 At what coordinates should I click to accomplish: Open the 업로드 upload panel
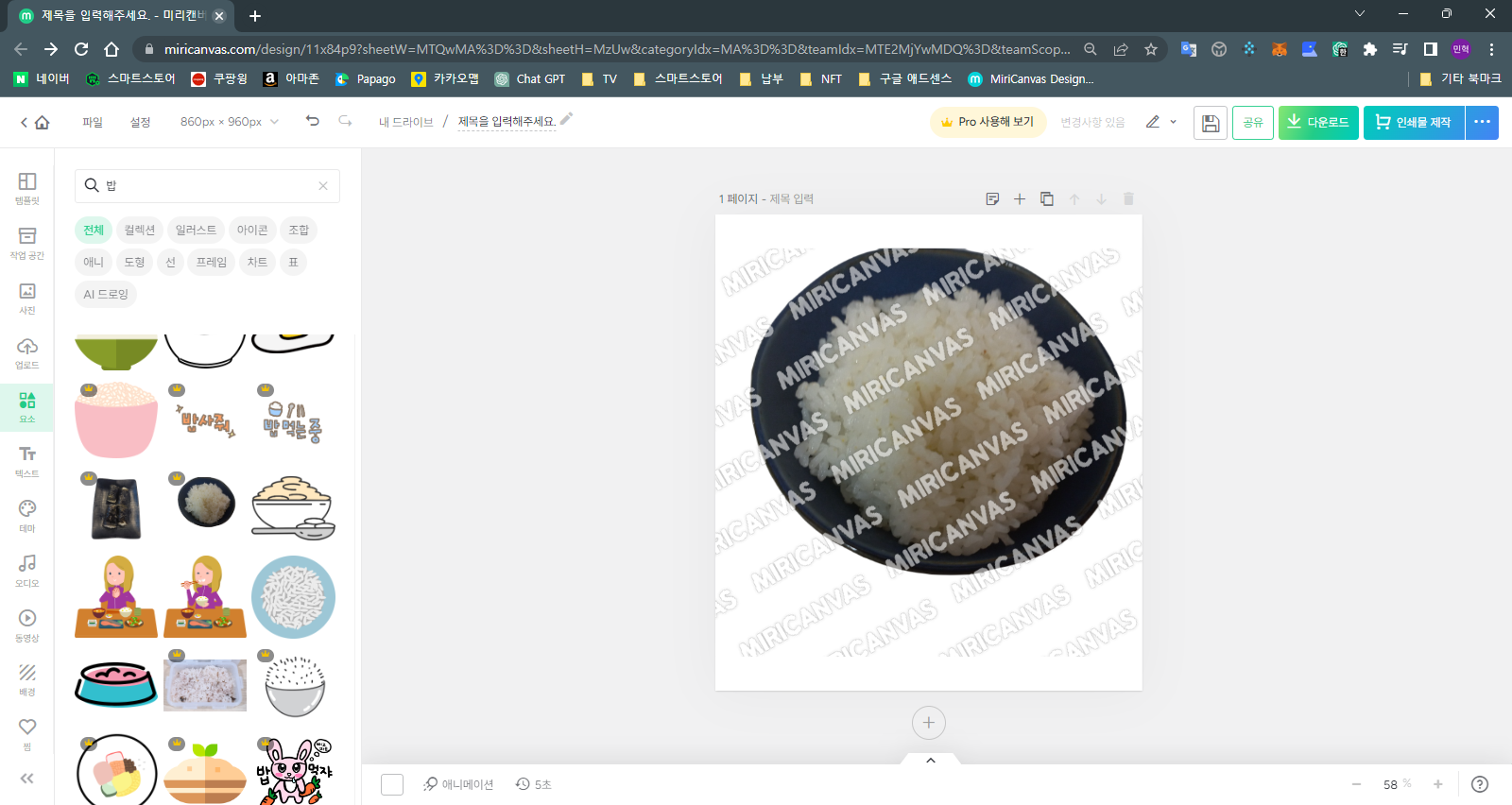27,352
